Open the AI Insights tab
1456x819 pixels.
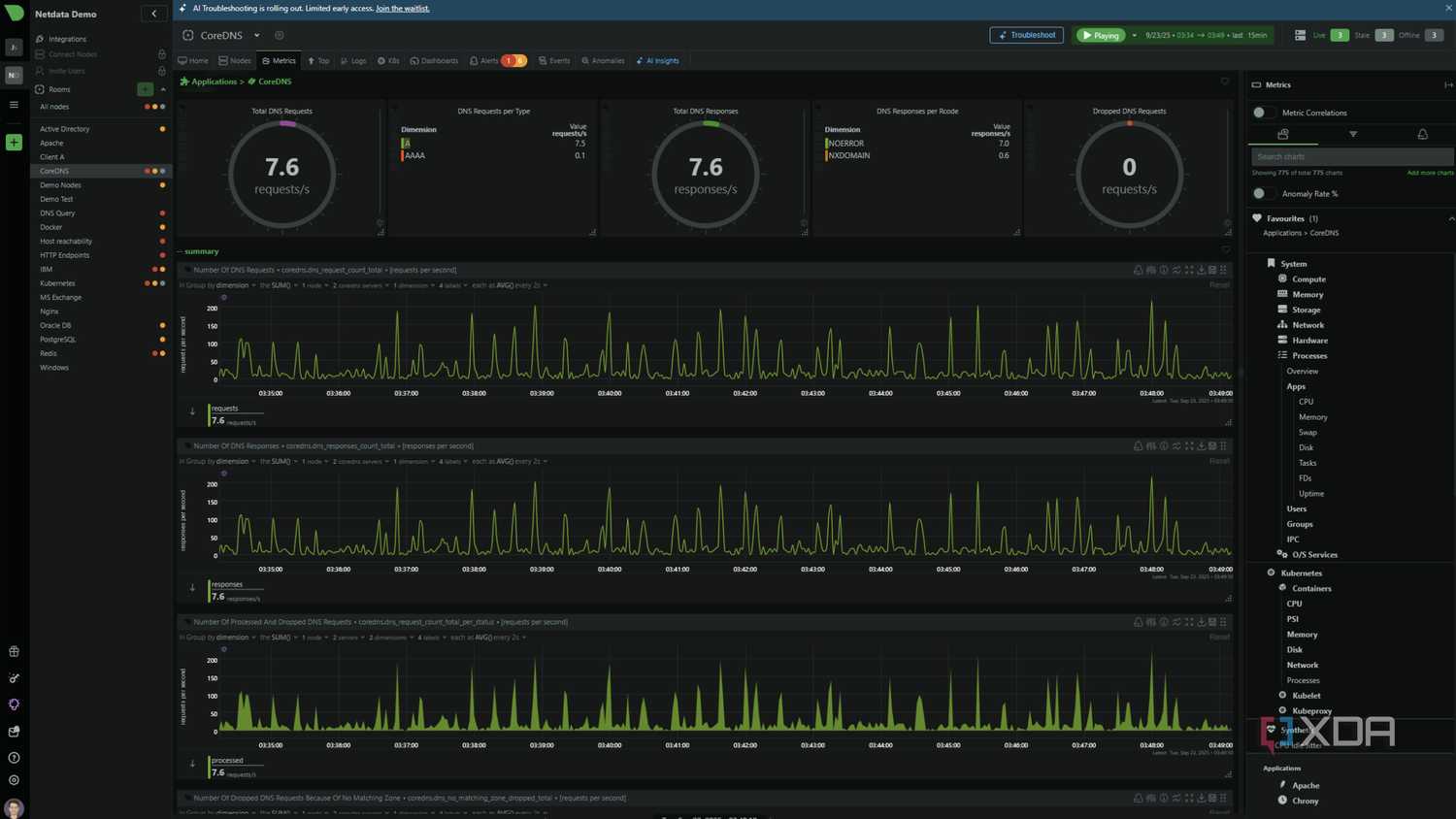[658, 61]
